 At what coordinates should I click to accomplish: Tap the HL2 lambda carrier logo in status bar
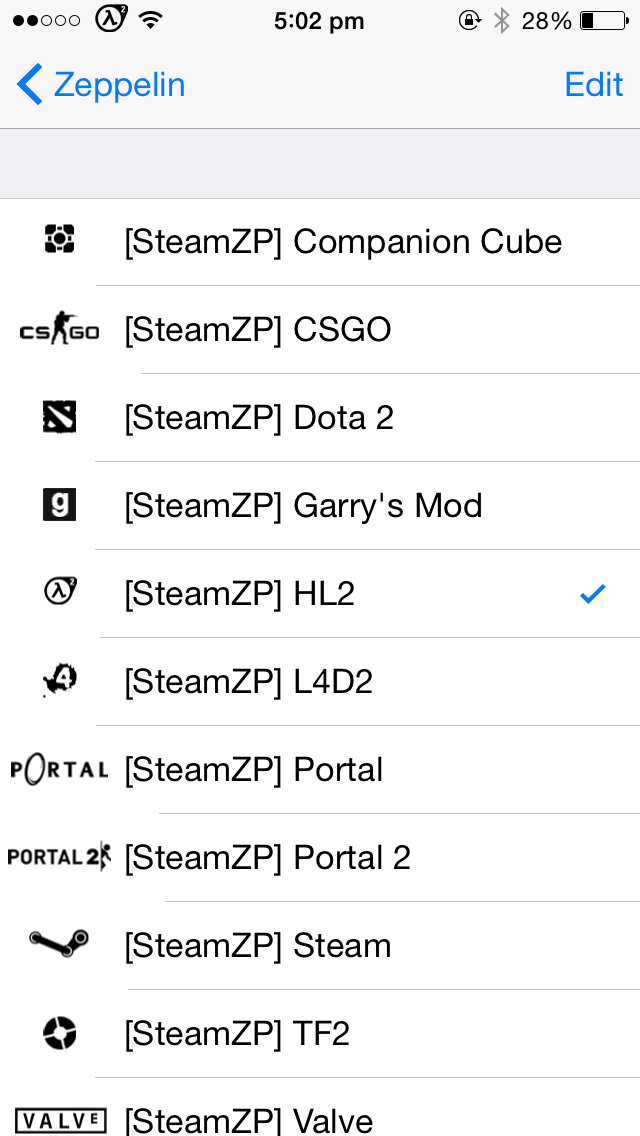click(112, 20)
